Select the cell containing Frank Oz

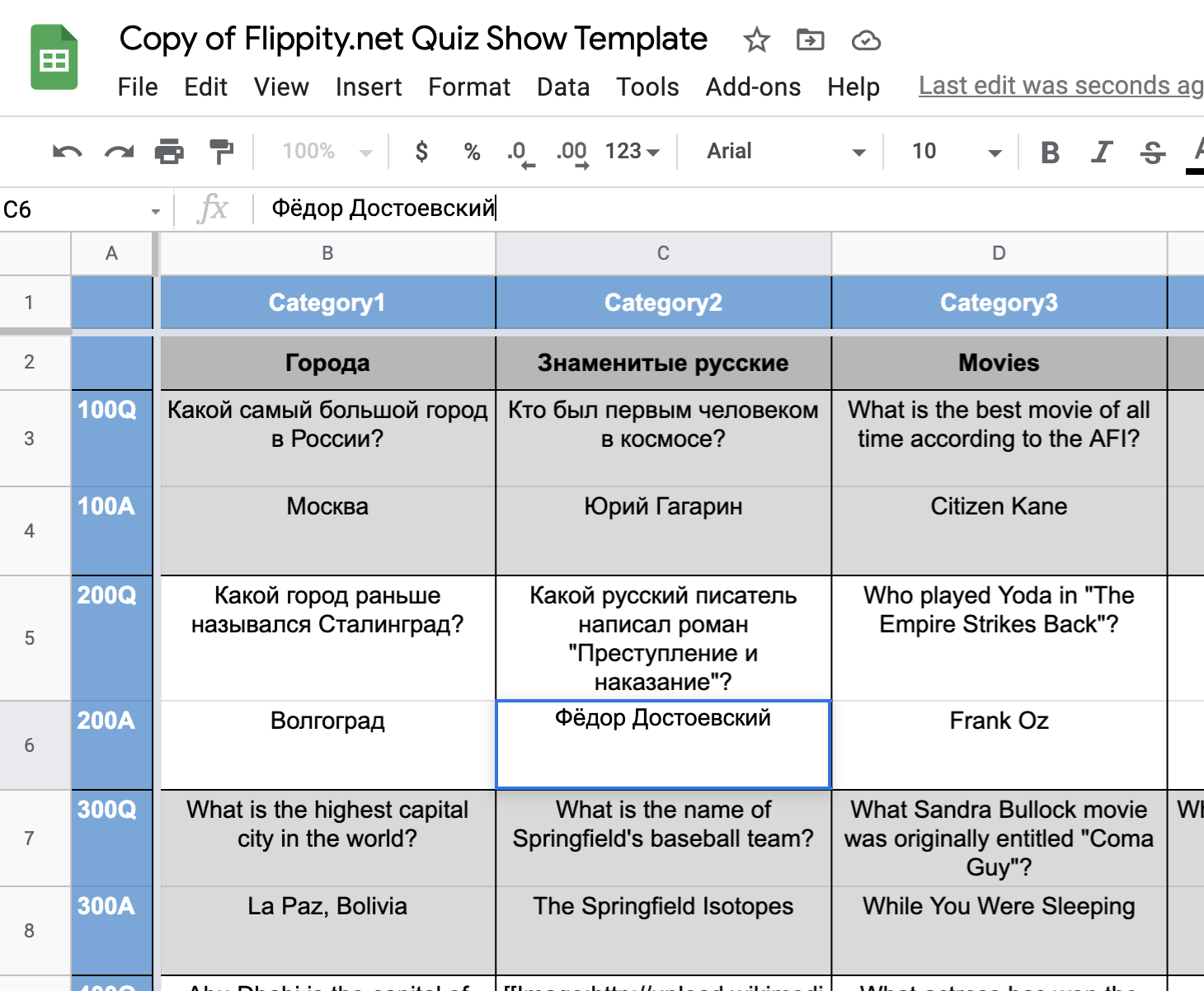[x=999, y=740]
